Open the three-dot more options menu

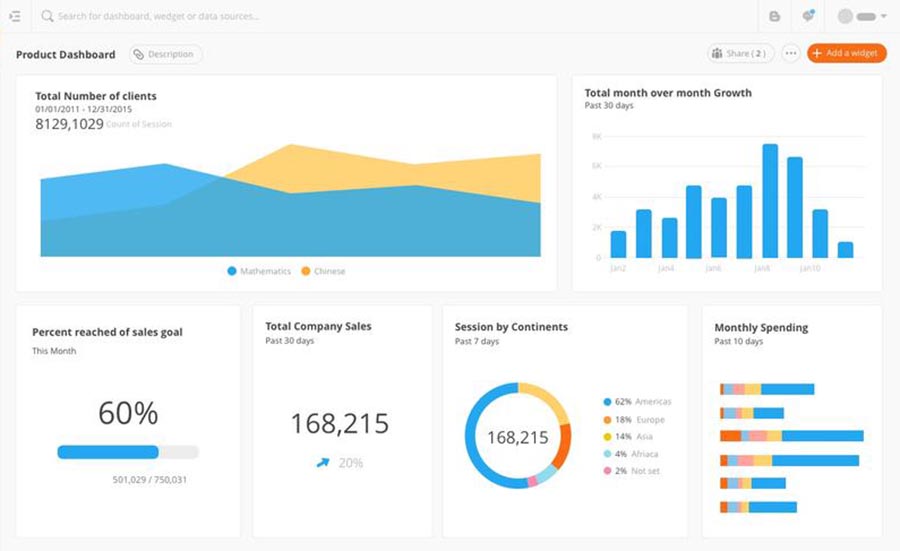791,54
